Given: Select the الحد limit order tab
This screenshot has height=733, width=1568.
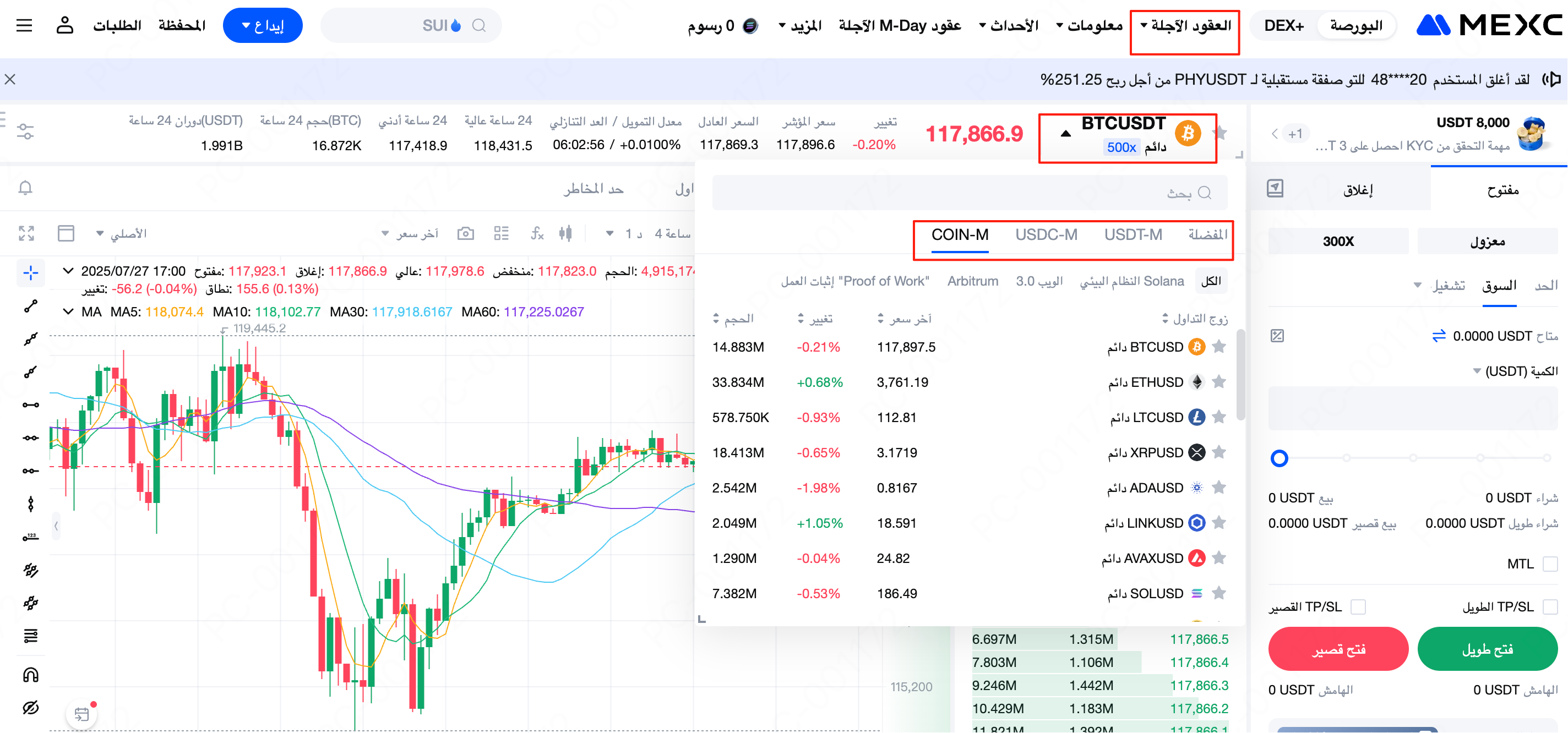Looking at the screenshot, I should click(x=1546, y=286).
